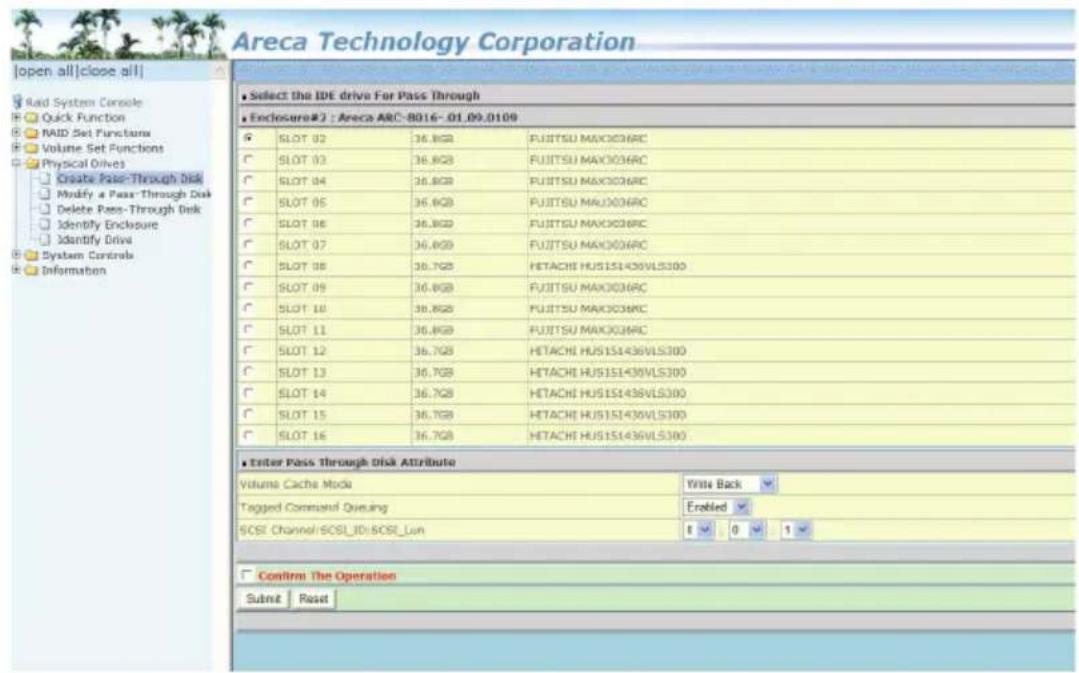This screenshot has width=1079, height=673.
Task: Choose the SLOT 06 radio button
Action: click(248, 224)
